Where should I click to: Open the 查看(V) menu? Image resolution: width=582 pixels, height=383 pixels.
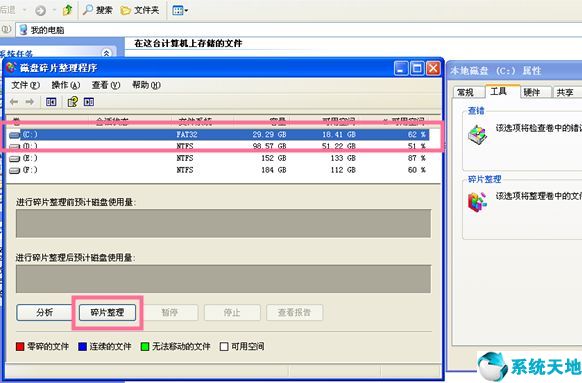click(106, 85)
